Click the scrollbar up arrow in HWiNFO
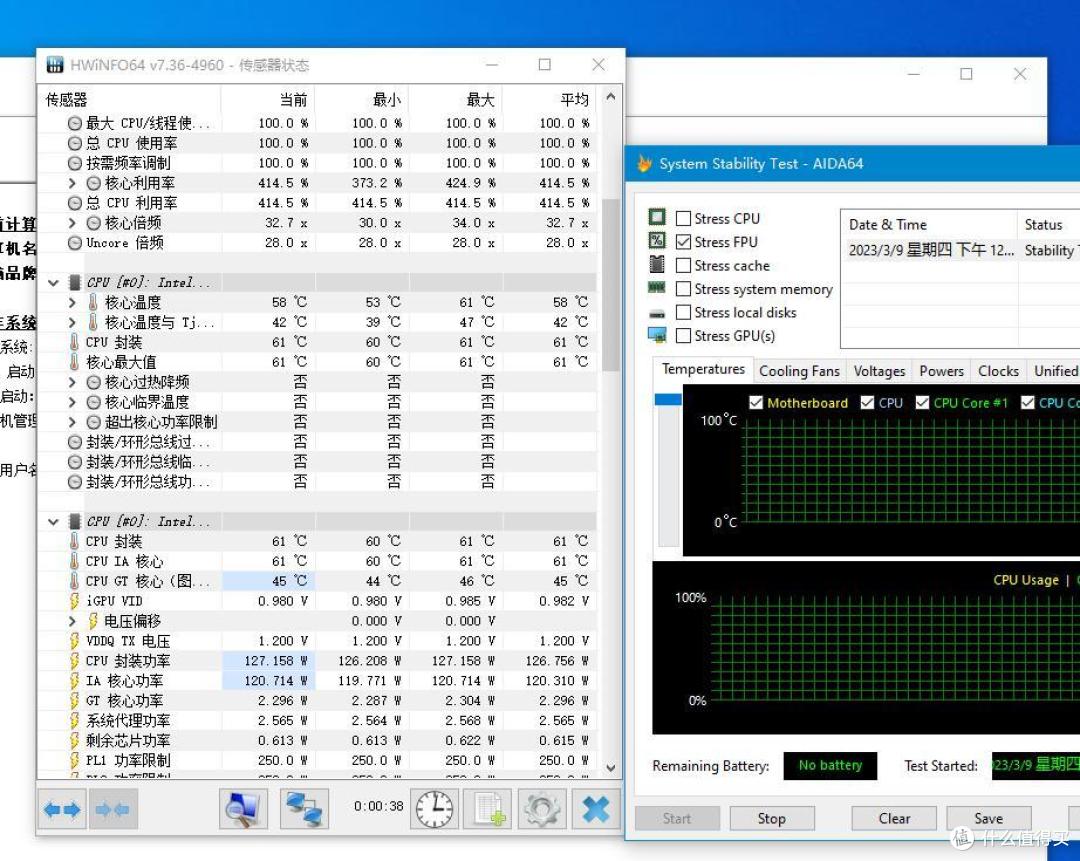The image size is (1080, 861). click(610, 97)
